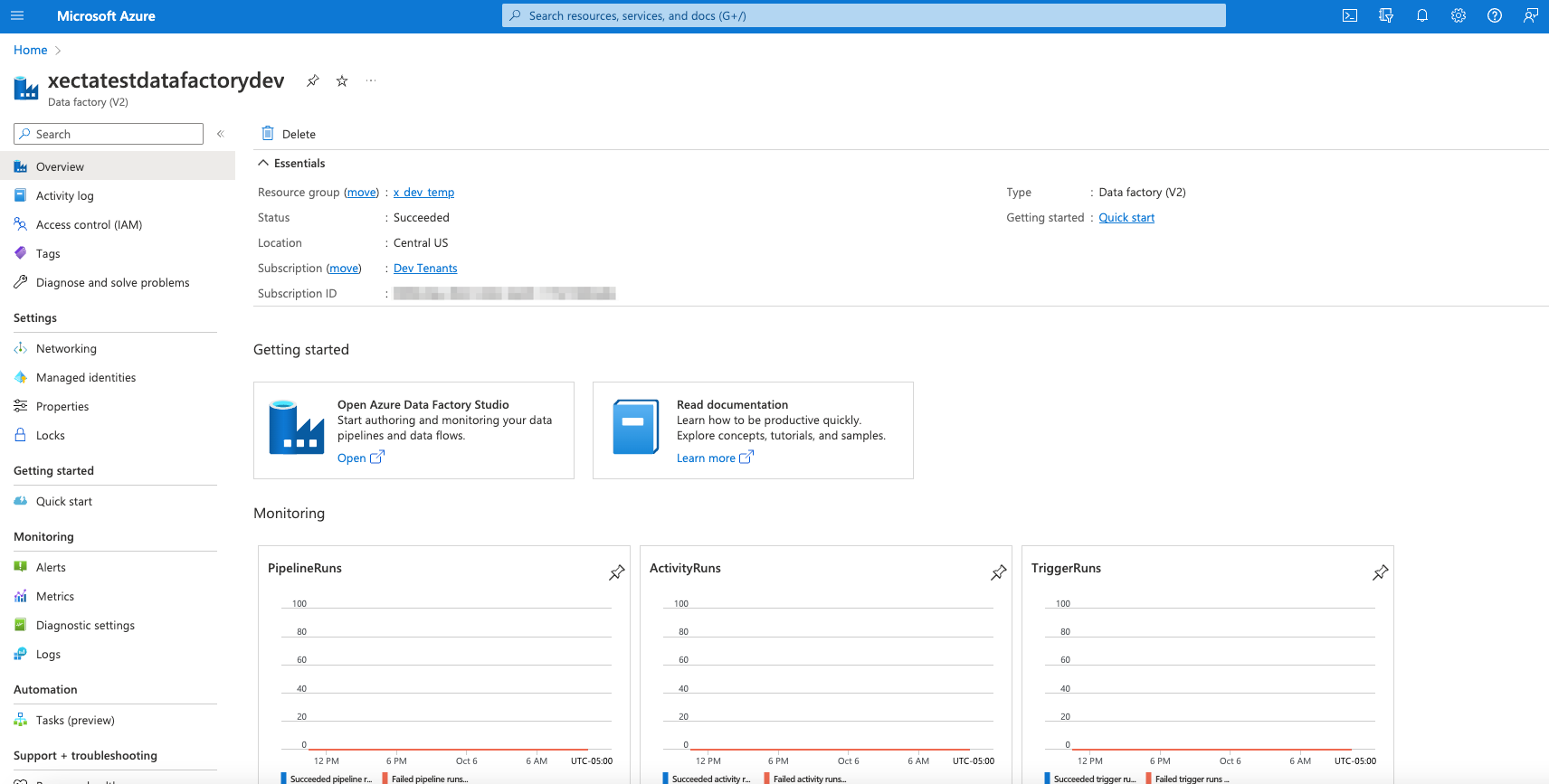Click the TriggerRuns chart title
1549x784 pixels.
point(1066,568)
